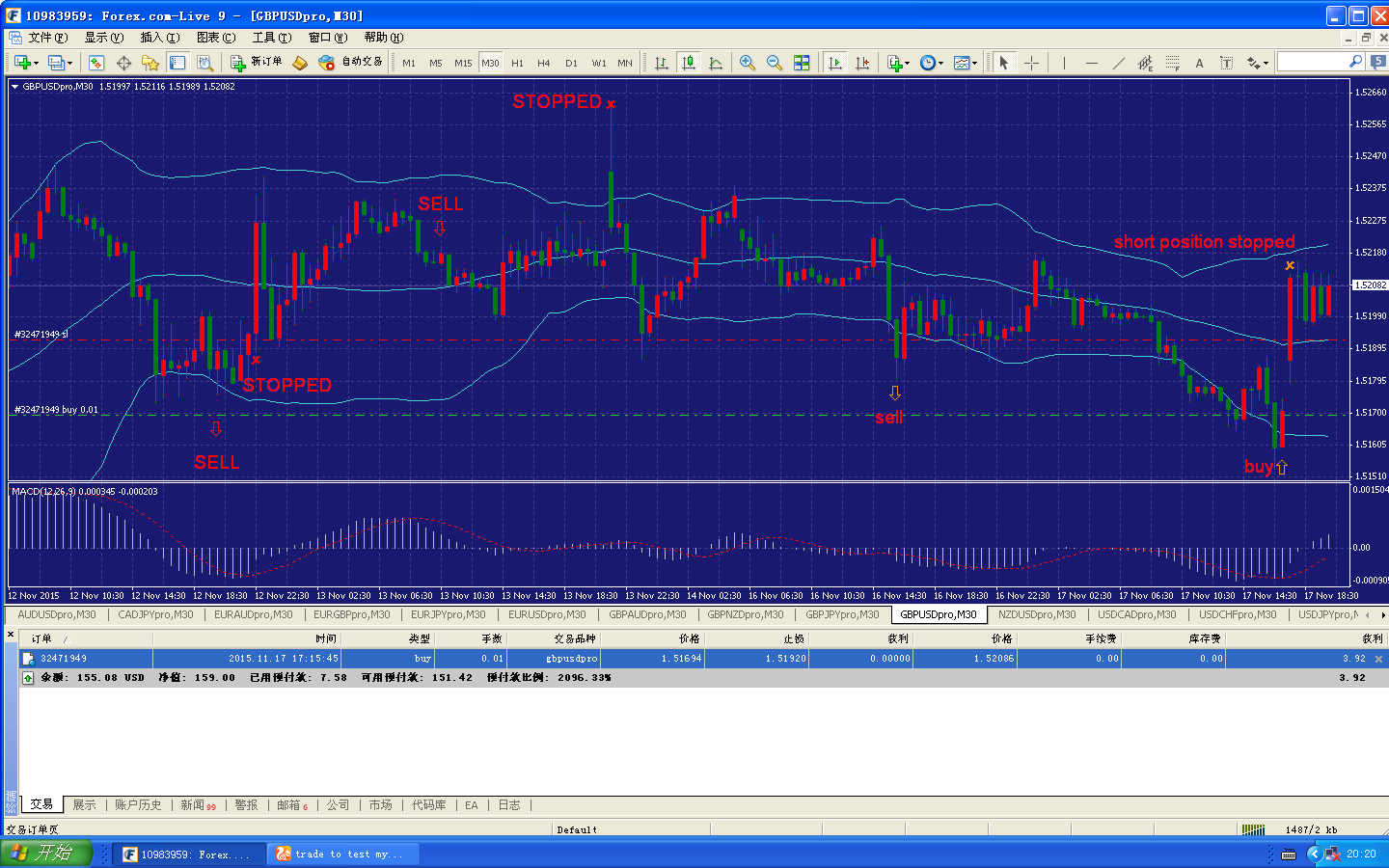Image resolution: width=1389 pixels, height=868 pixels.
Task: Select the equidistant channel tool
Action: tap(1145, 63)
